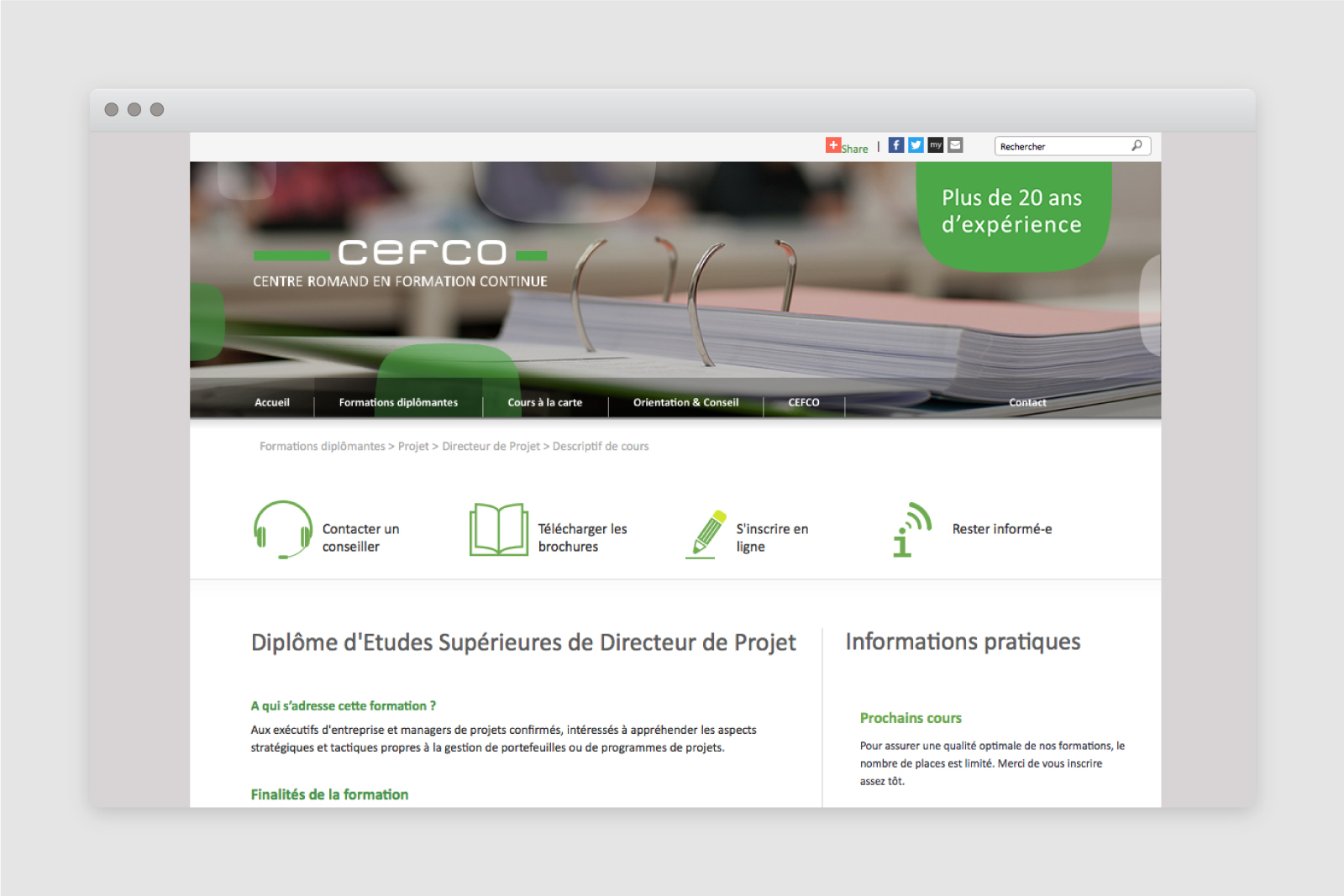Click the 'CENTRE ROMAND EN FORMATION CONTINUE' tagline

pos(400,281)
